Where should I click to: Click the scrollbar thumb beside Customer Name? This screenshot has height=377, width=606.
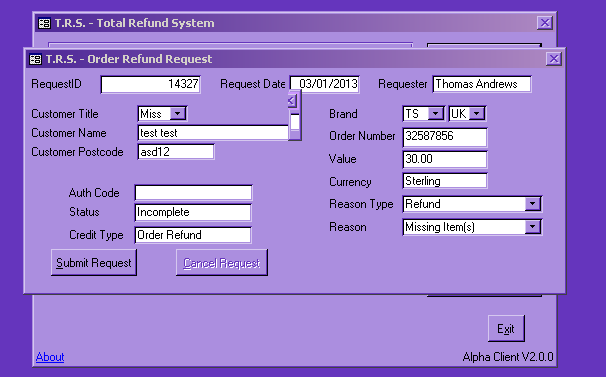[x=294, y=122]
